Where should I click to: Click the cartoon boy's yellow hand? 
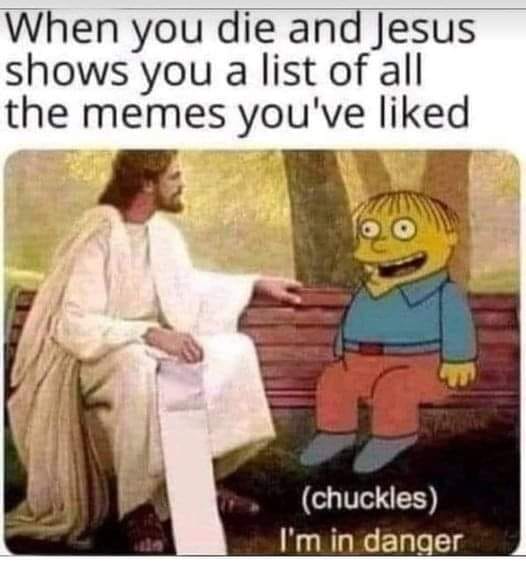pos(457,373)
